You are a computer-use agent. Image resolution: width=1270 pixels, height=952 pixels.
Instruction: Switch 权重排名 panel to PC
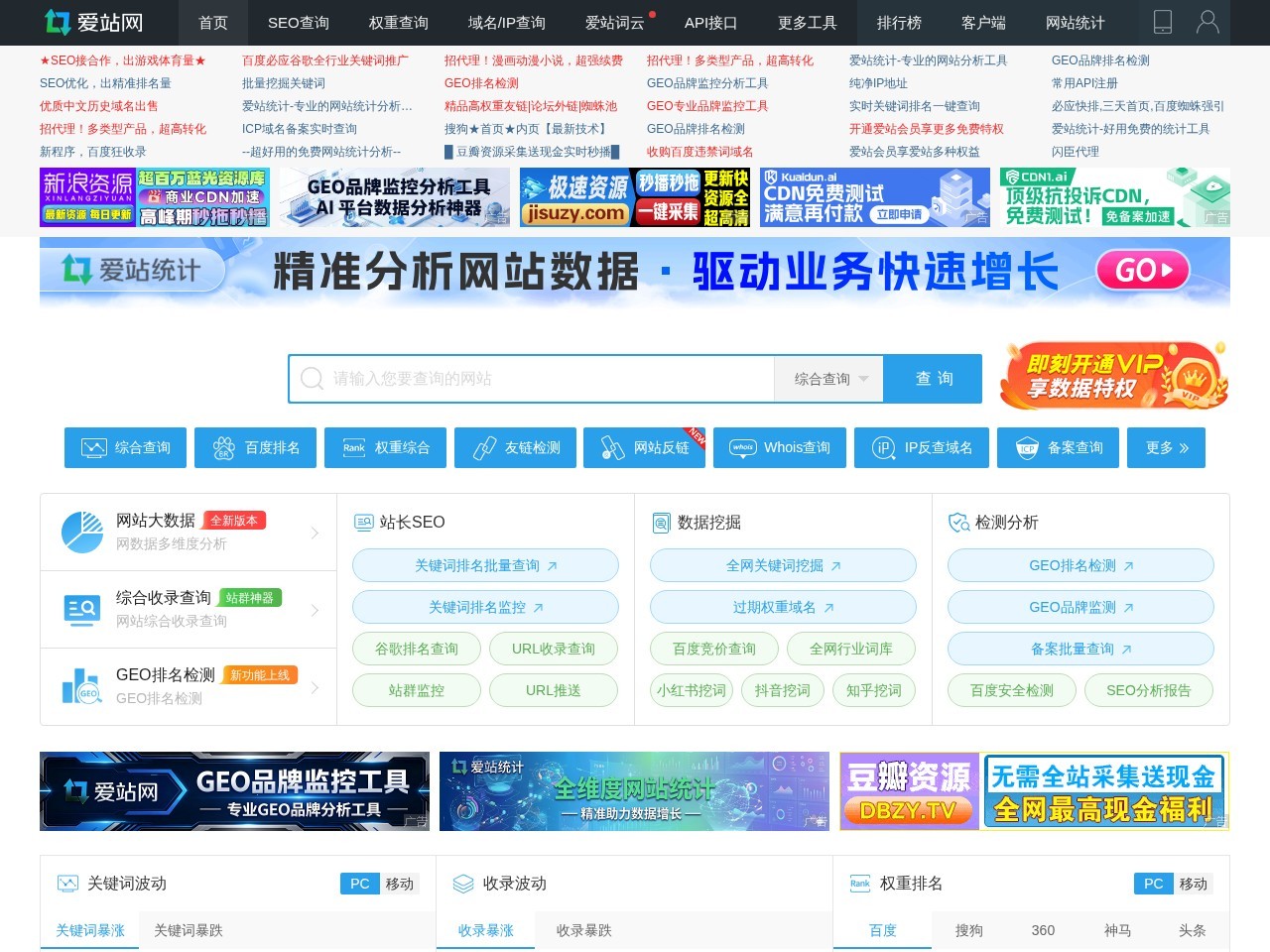pyautogui.click(x=1154, y=884)
